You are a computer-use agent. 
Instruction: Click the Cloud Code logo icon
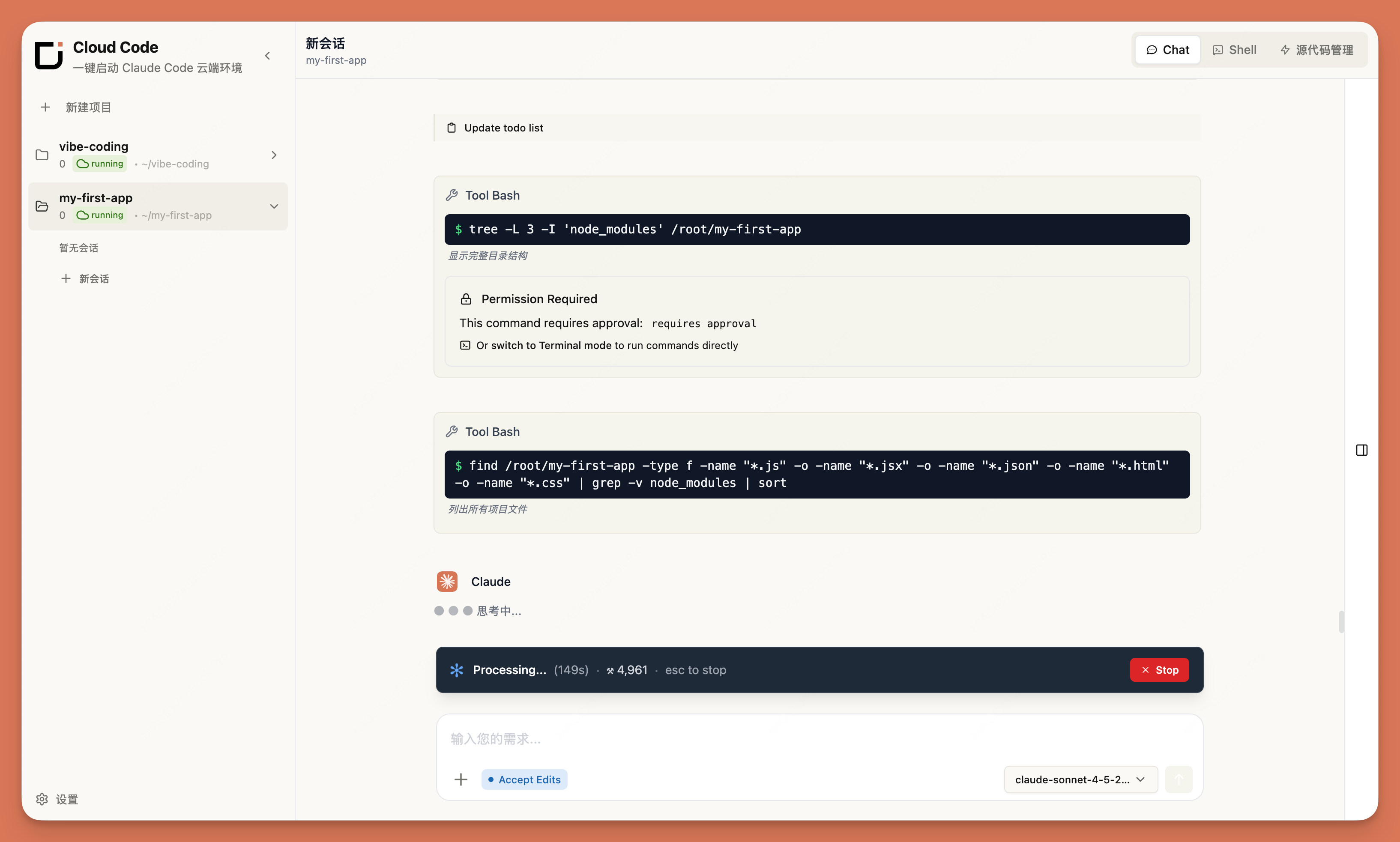tap(49, 55)
